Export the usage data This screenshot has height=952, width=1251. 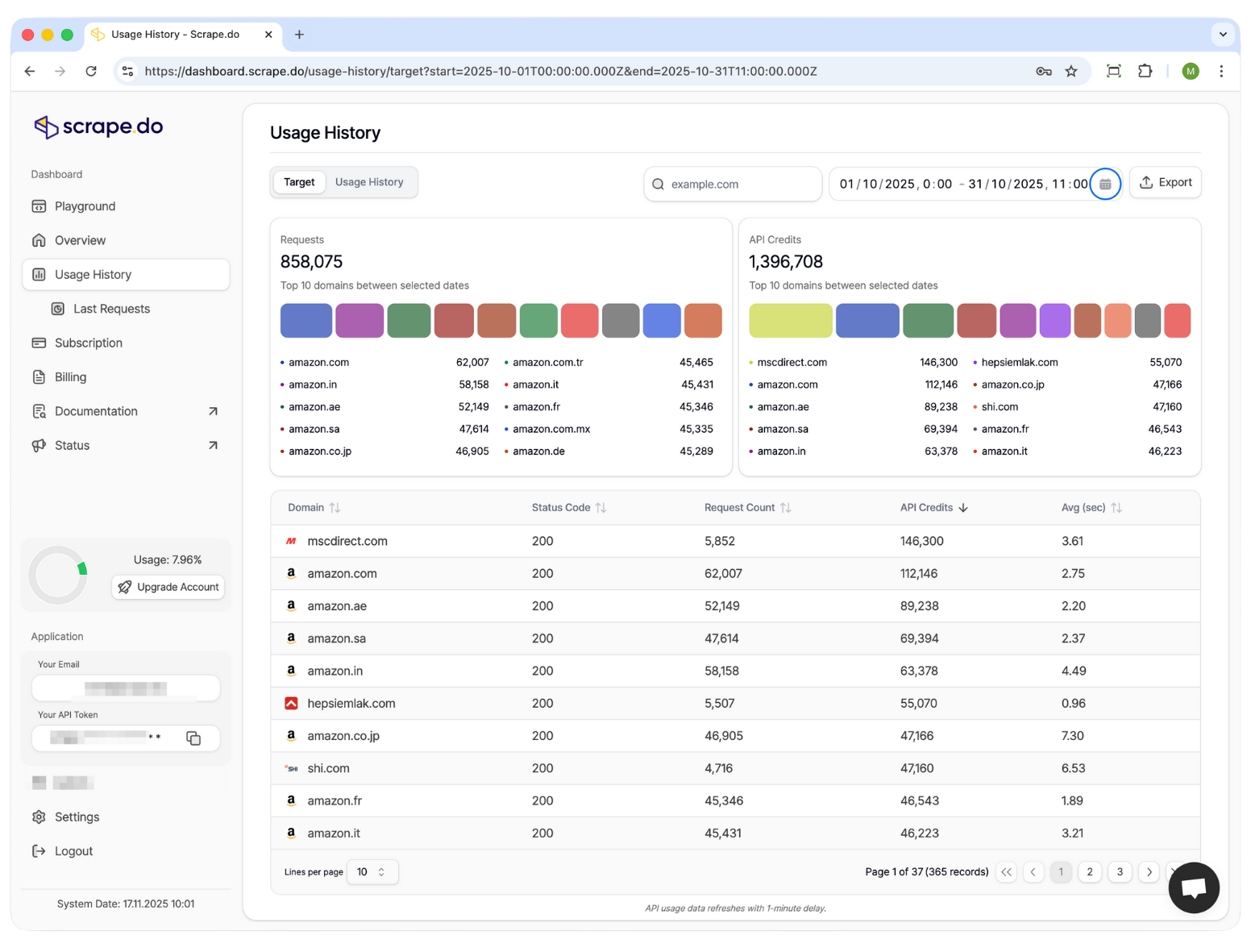pyautogui.click(x=1165, y=182)
